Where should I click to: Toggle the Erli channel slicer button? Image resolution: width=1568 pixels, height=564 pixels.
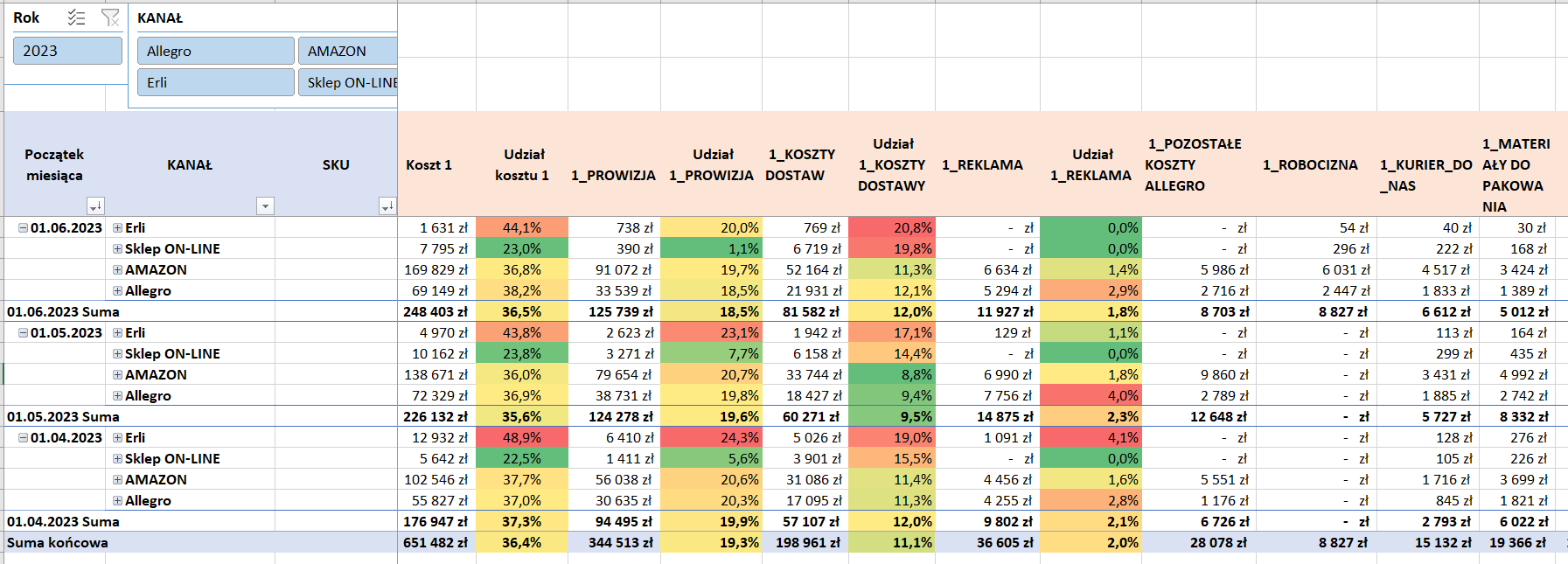pyautogui.click(x=215, y=82)
